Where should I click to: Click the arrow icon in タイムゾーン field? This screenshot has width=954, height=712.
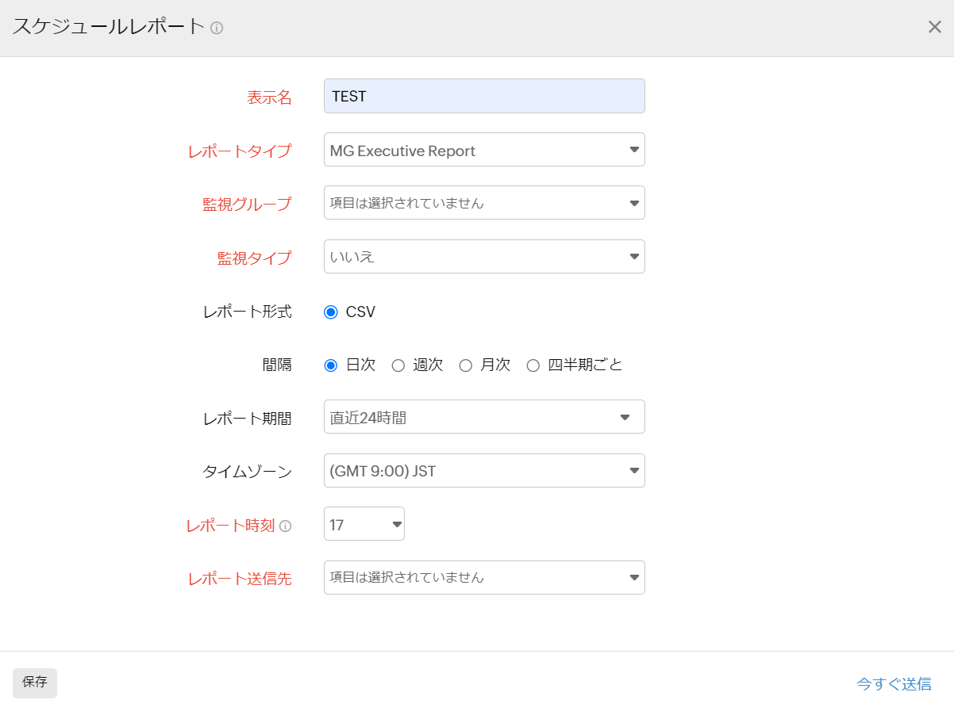tap(634, 471)
